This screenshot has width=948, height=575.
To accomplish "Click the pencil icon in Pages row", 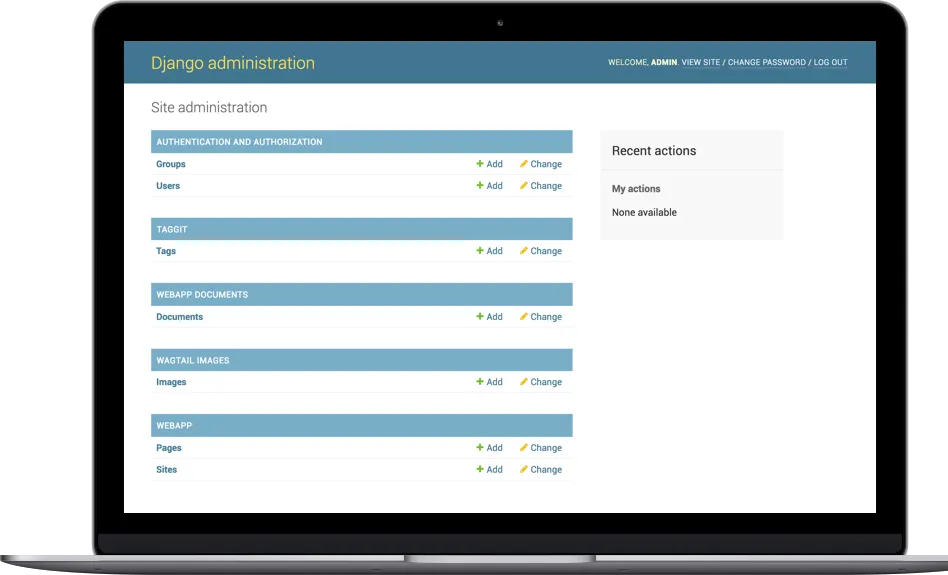I will click(x=523, y=448).
